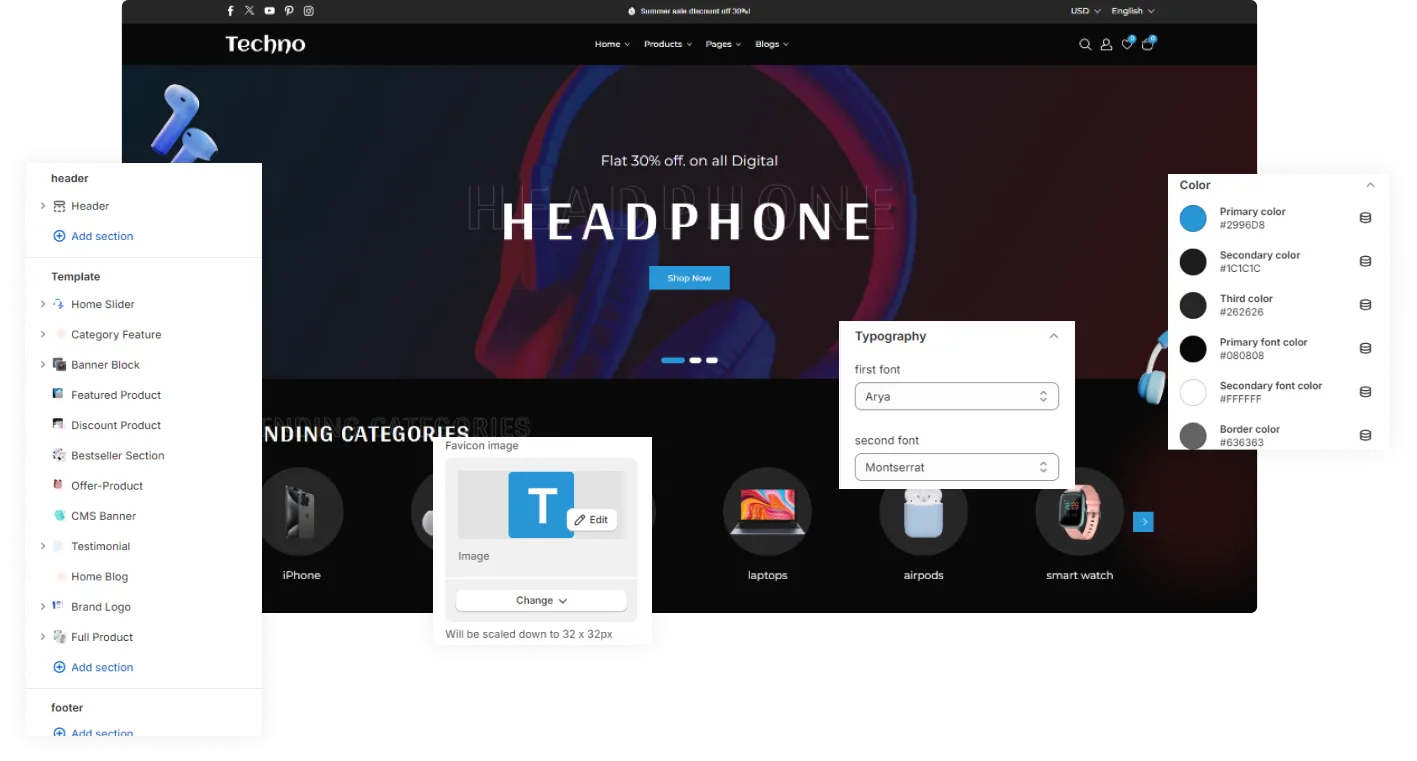Collapse the Typography panel
Screen dimensions: 1417x761
tap(1053, 336)
